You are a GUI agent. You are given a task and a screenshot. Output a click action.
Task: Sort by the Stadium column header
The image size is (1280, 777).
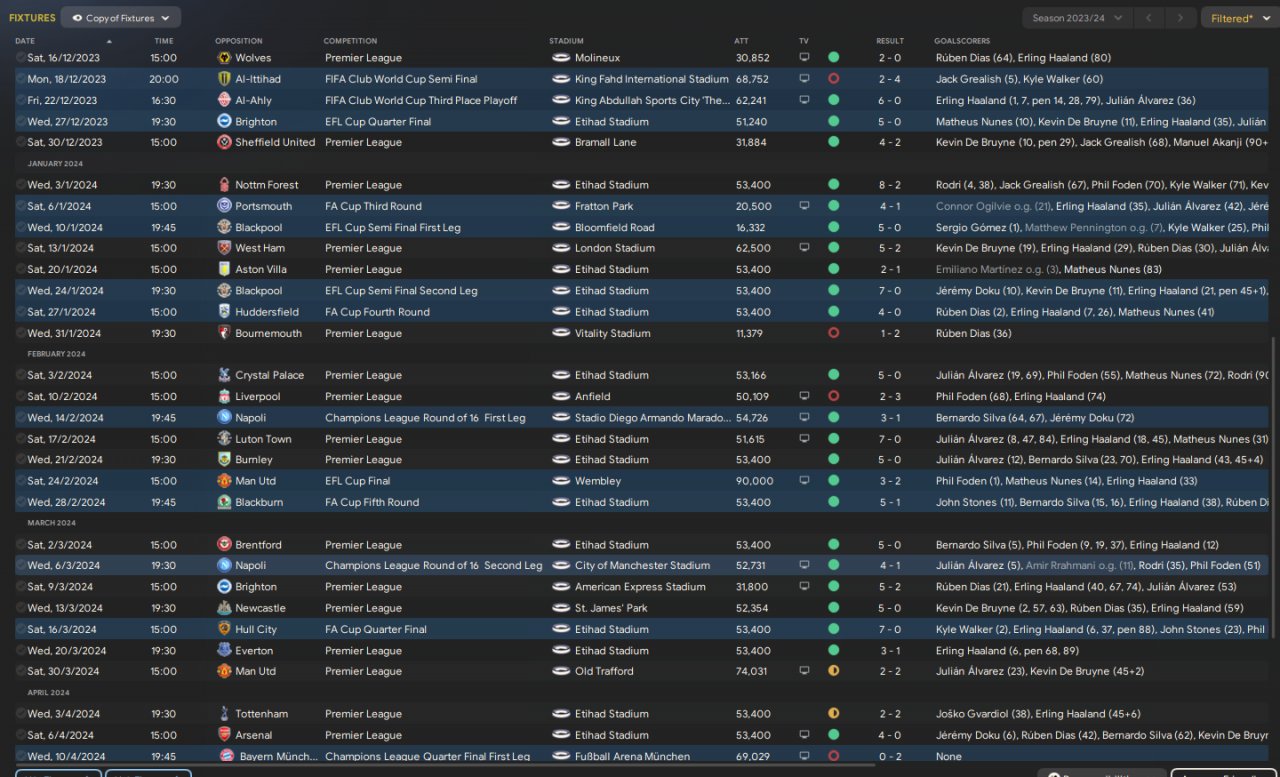click(566, 41)
